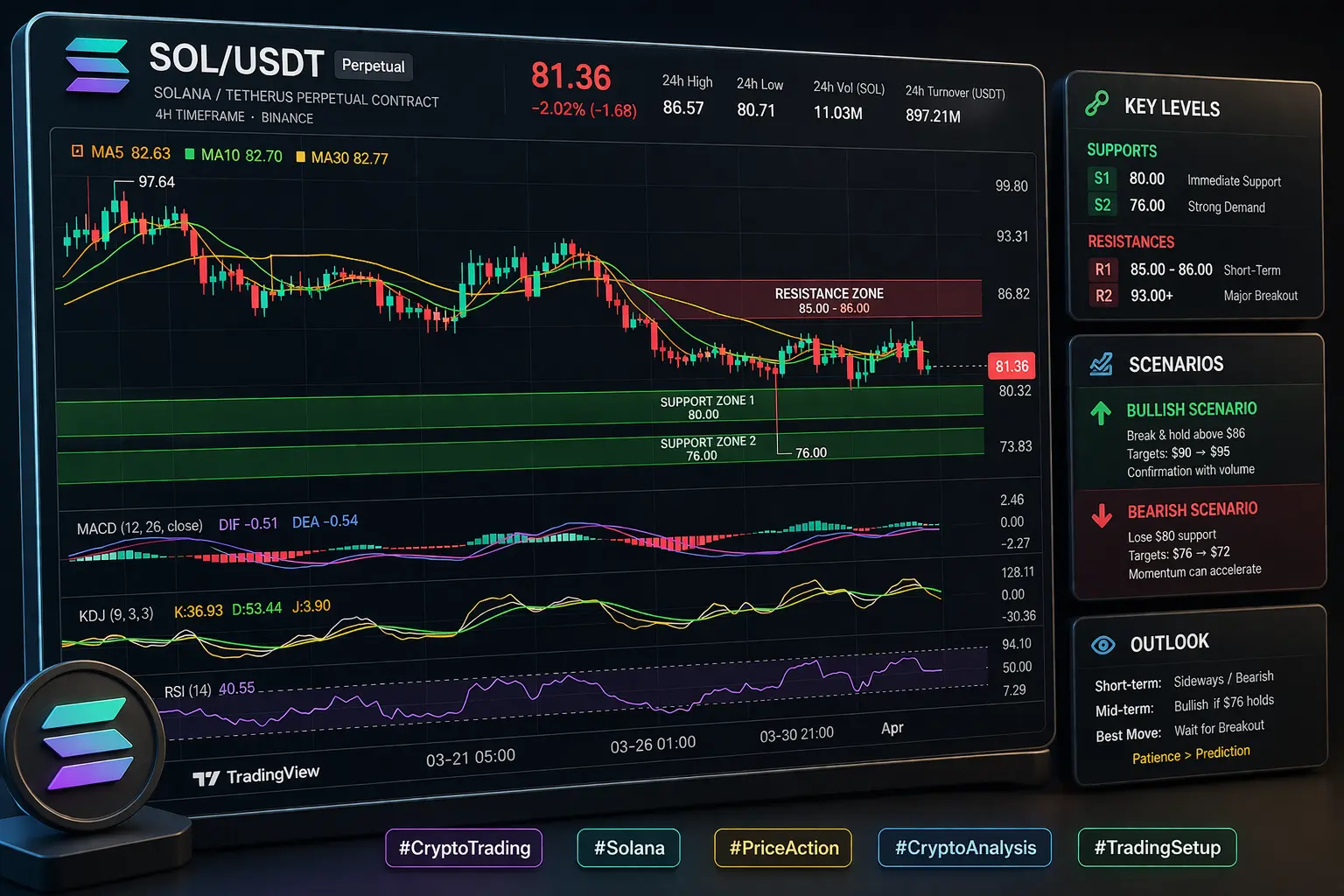
Task: Click the J:3.90 value
Action: pos(311,605)
